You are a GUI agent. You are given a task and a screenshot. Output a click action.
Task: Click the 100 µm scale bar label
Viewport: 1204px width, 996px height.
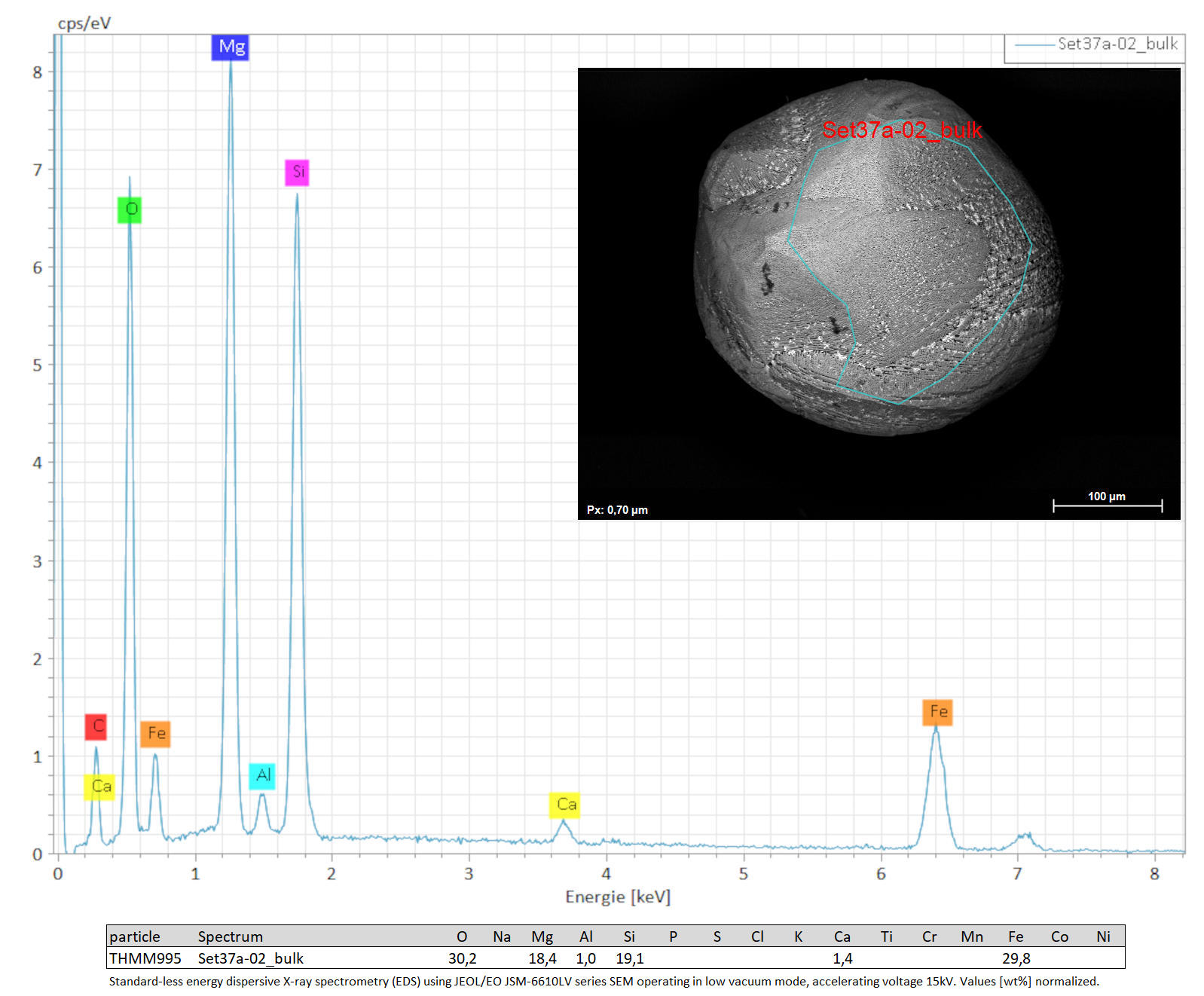[1107, 496]
